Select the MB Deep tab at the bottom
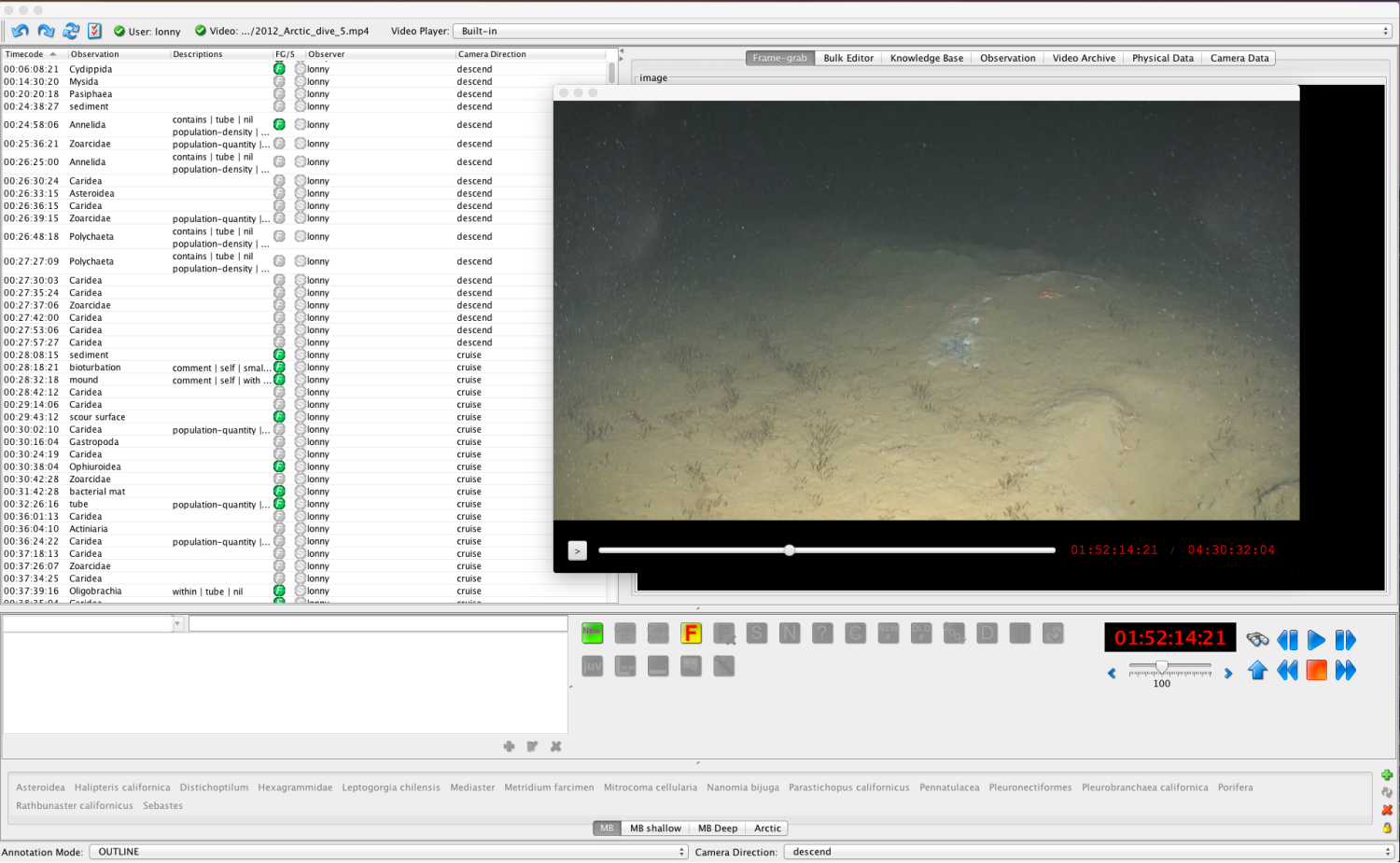 pos(717,828)
